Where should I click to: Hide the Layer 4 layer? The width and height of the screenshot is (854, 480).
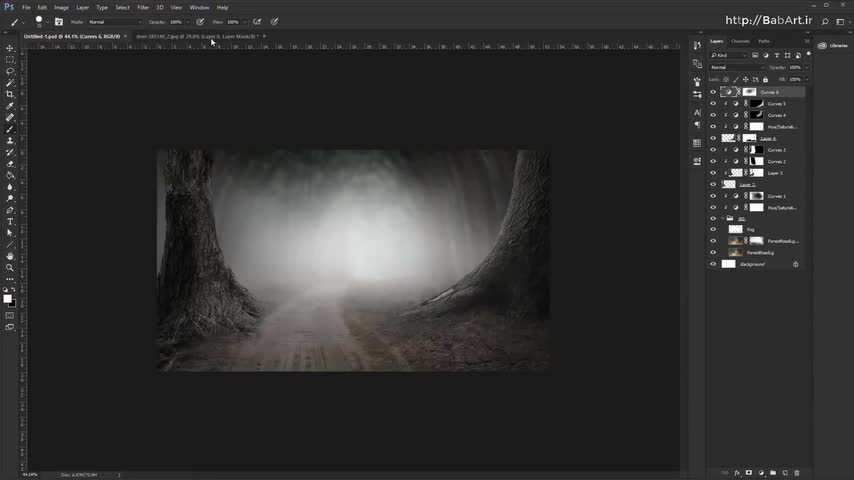point(713,138)
